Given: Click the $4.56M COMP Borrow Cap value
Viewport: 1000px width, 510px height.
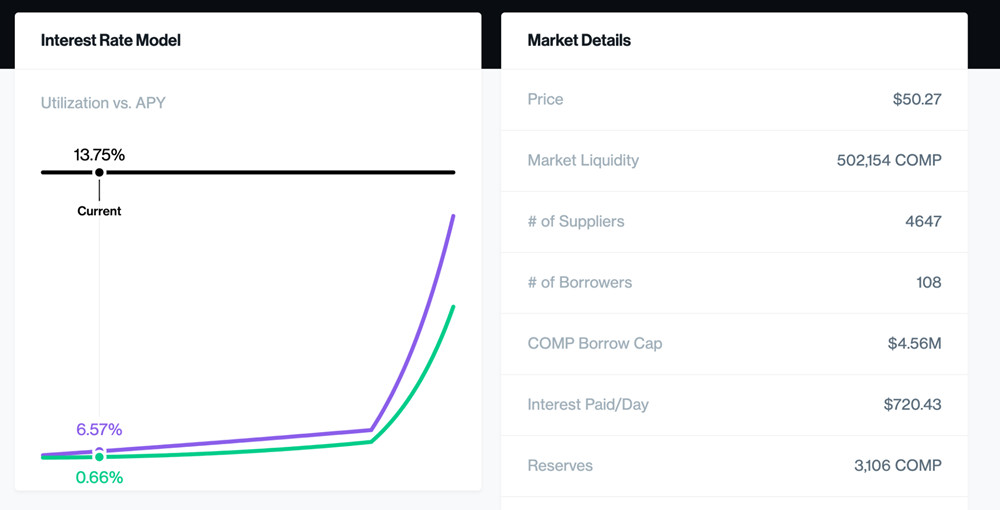Looking at the screenshot, I should [x=914, y=343].
